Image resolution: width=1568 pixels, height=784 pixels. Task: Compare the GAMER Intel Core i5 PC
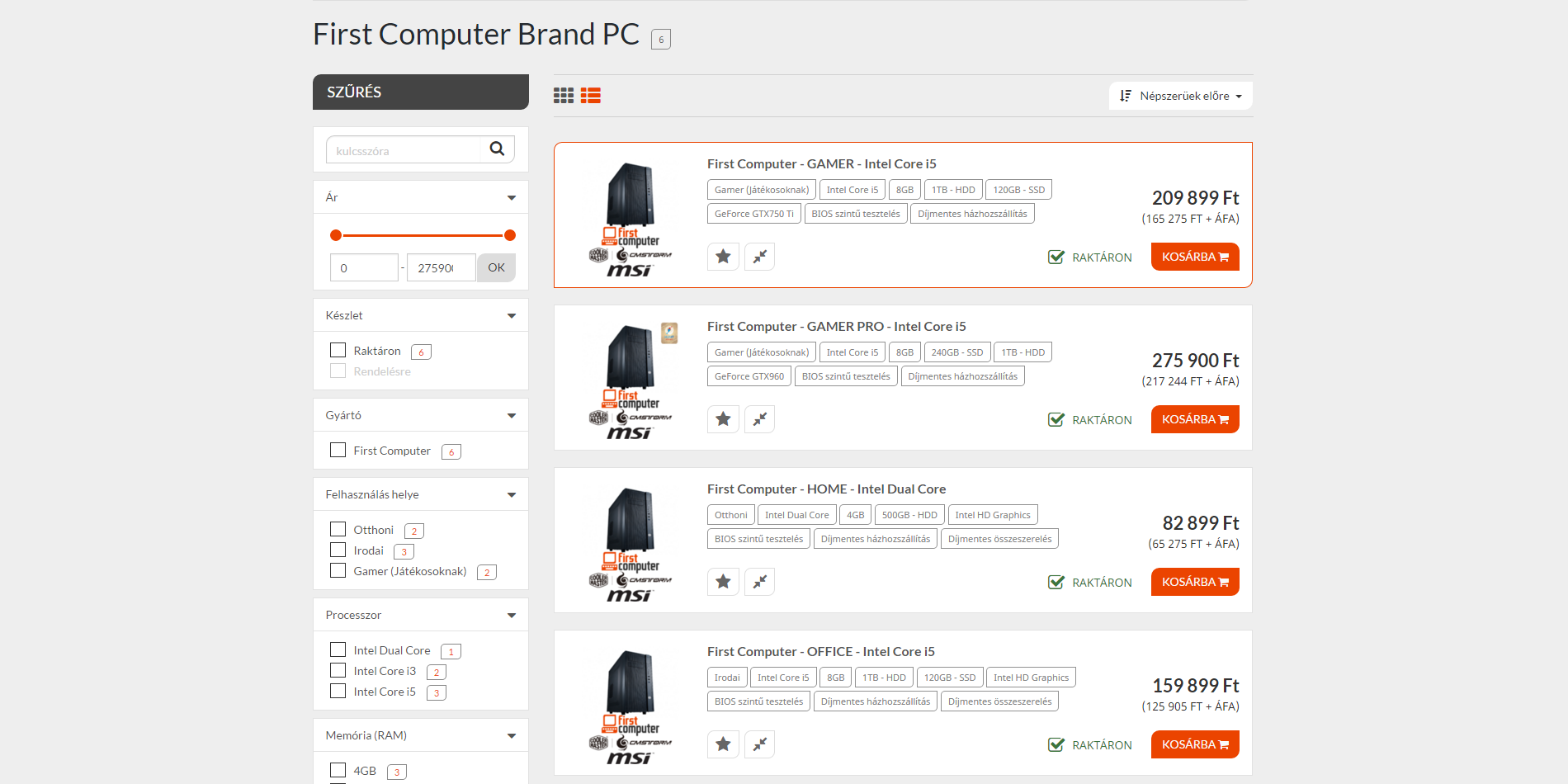(759, 257)
